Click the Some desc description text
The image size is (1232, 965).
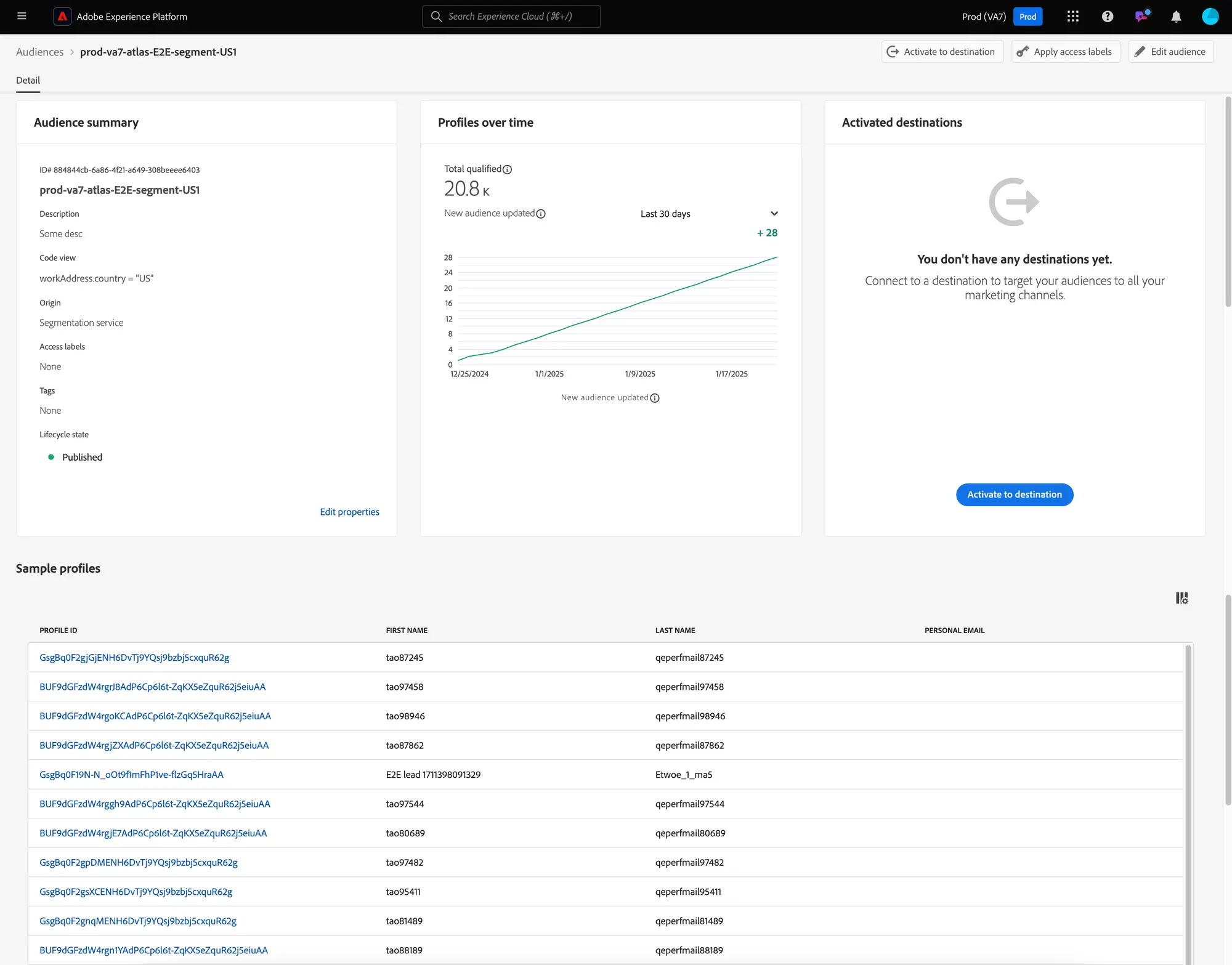pyautogui.click(x=61, y=234)
